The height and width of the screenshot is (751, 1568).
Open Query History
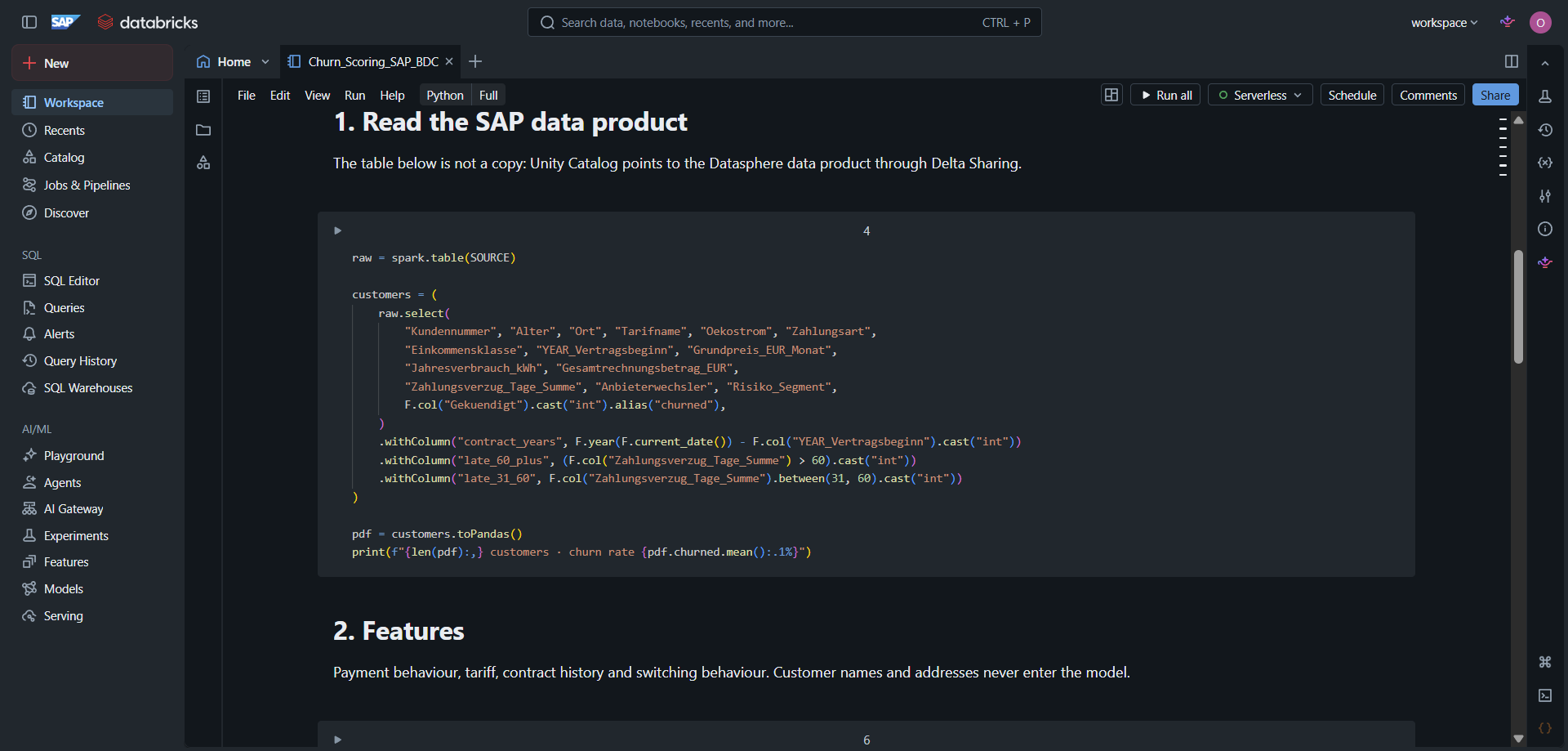pos(92,360)
